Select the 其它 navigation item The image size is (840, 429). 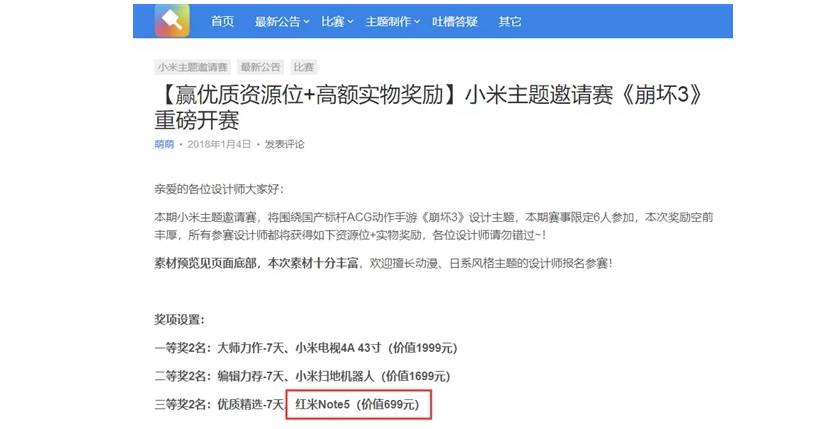coord(509,21)
